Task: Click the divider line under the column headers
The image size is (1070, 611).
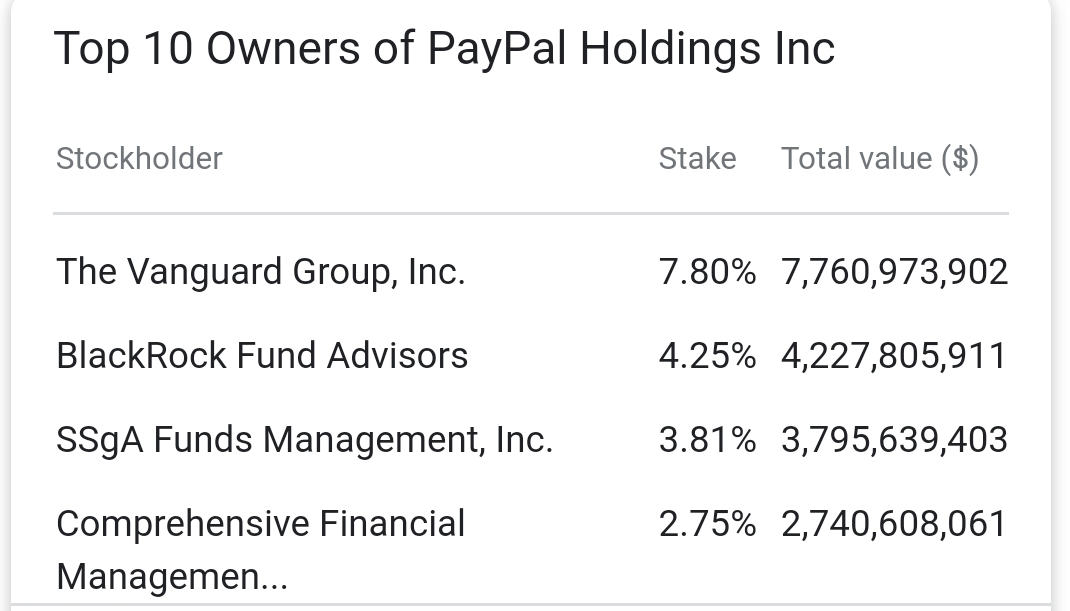Action: tap(530, 213)
